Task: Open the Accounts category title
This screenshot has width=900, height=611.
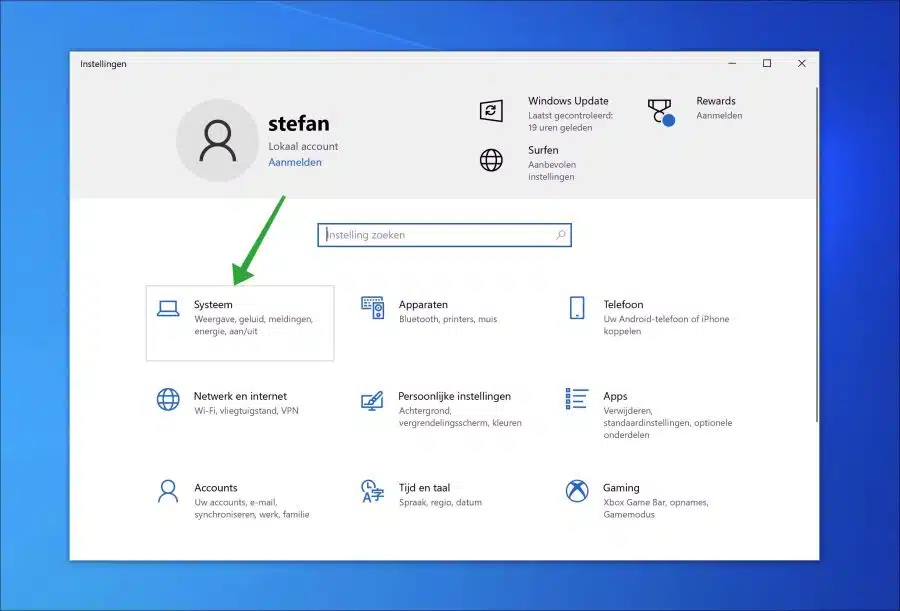Action: pyautogui.click(x=216, y=488)
